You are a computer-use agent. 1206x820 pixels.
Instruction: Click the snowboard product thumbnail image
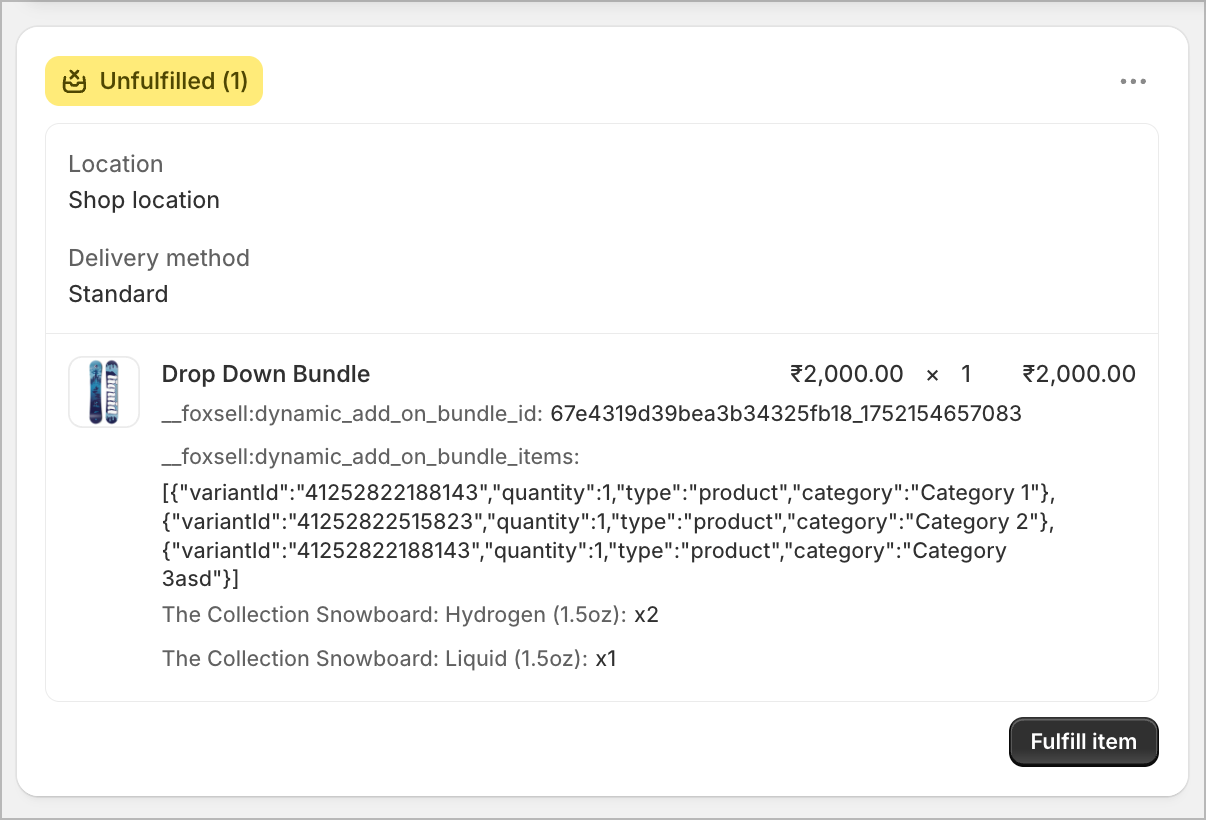tap(103, 392)
